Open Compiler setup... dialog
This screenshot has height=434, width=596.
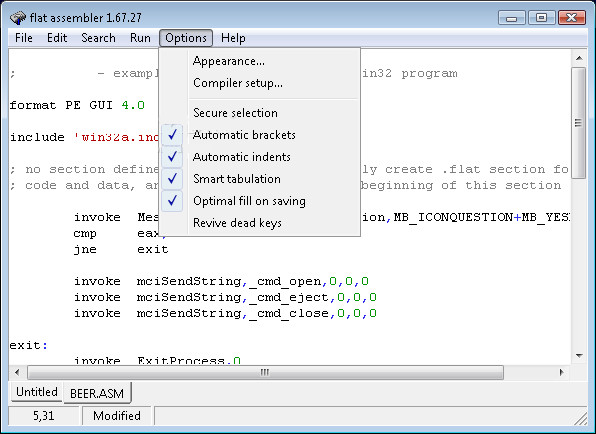(260, 83)
